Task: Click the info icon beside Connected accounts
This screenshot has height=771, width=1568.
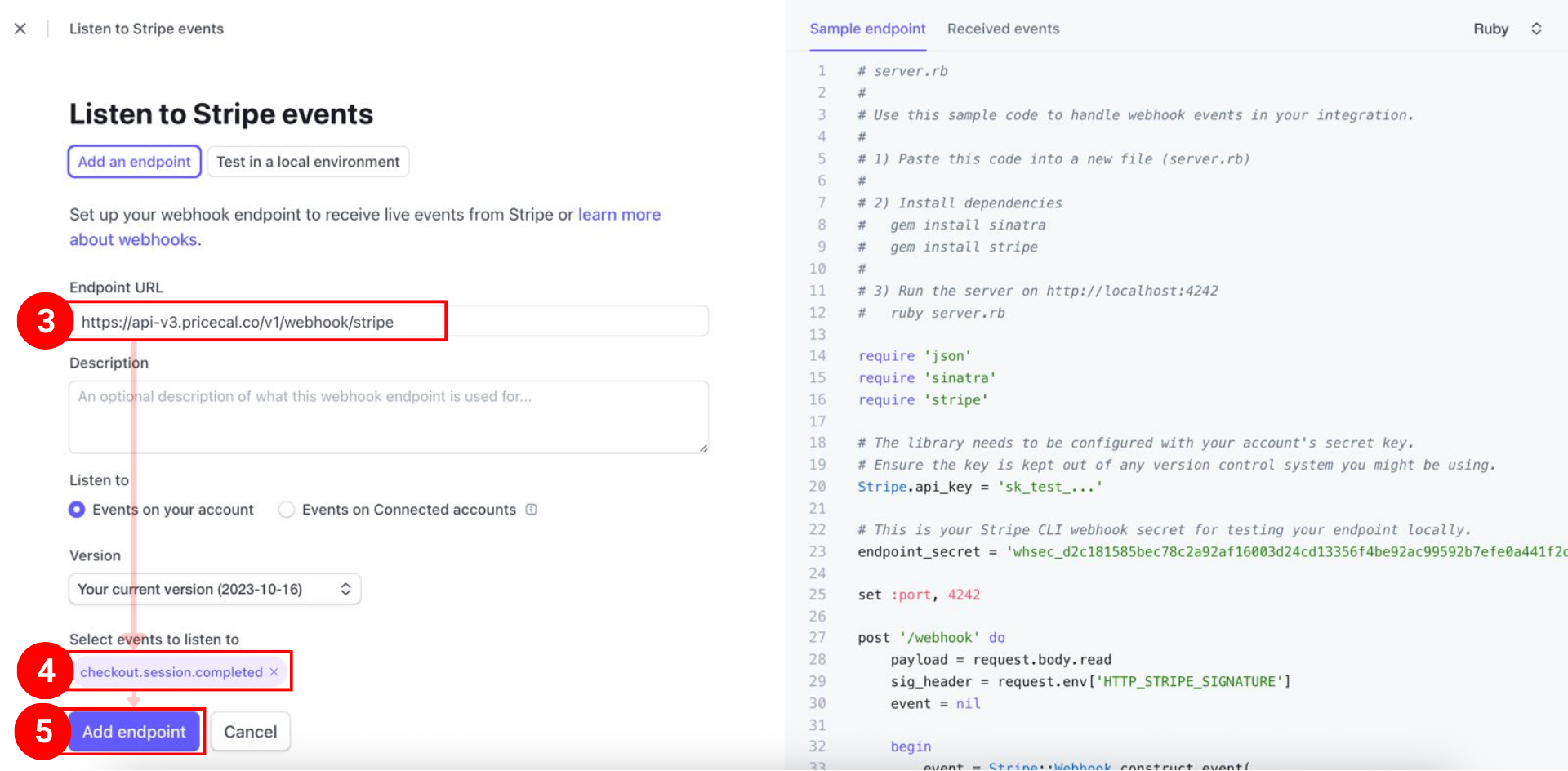Action: pyautogui.click(x=532, y=510)
